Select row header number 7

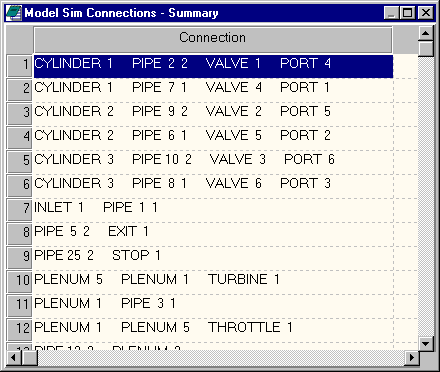[19, 209]
